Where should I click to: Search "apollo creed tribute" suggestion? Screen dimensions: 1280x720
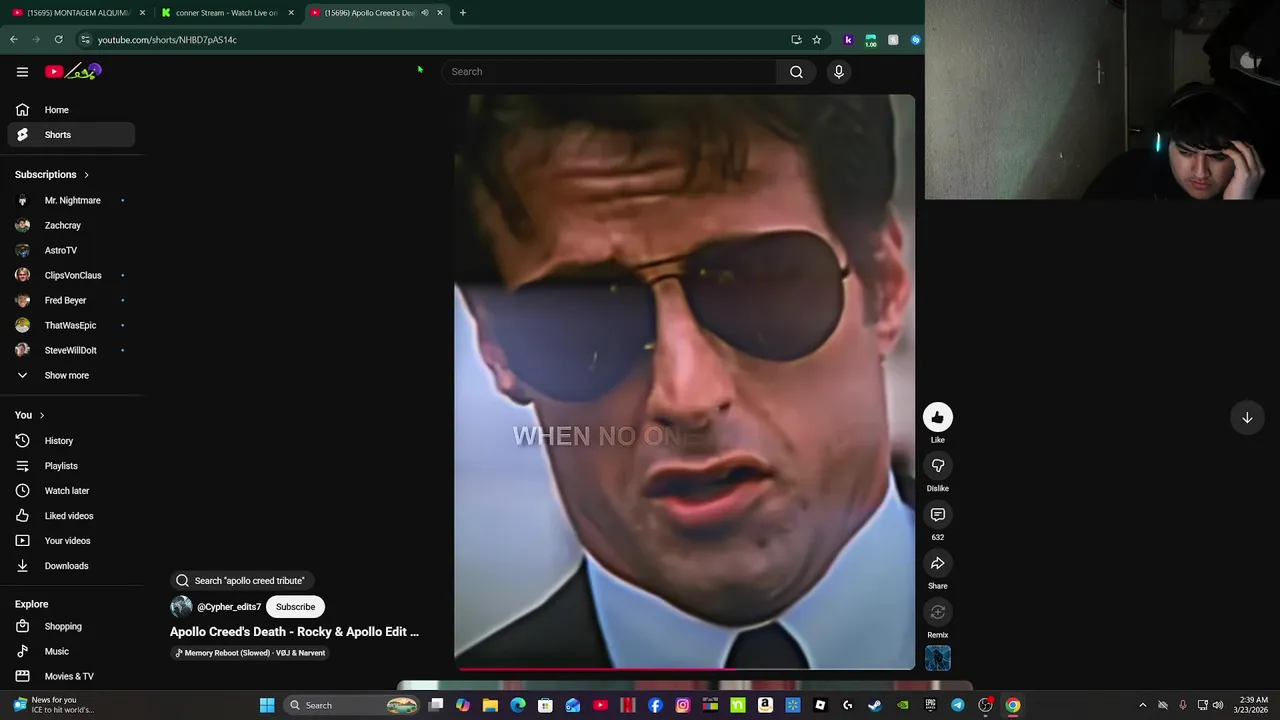click(x=240, y=581)
